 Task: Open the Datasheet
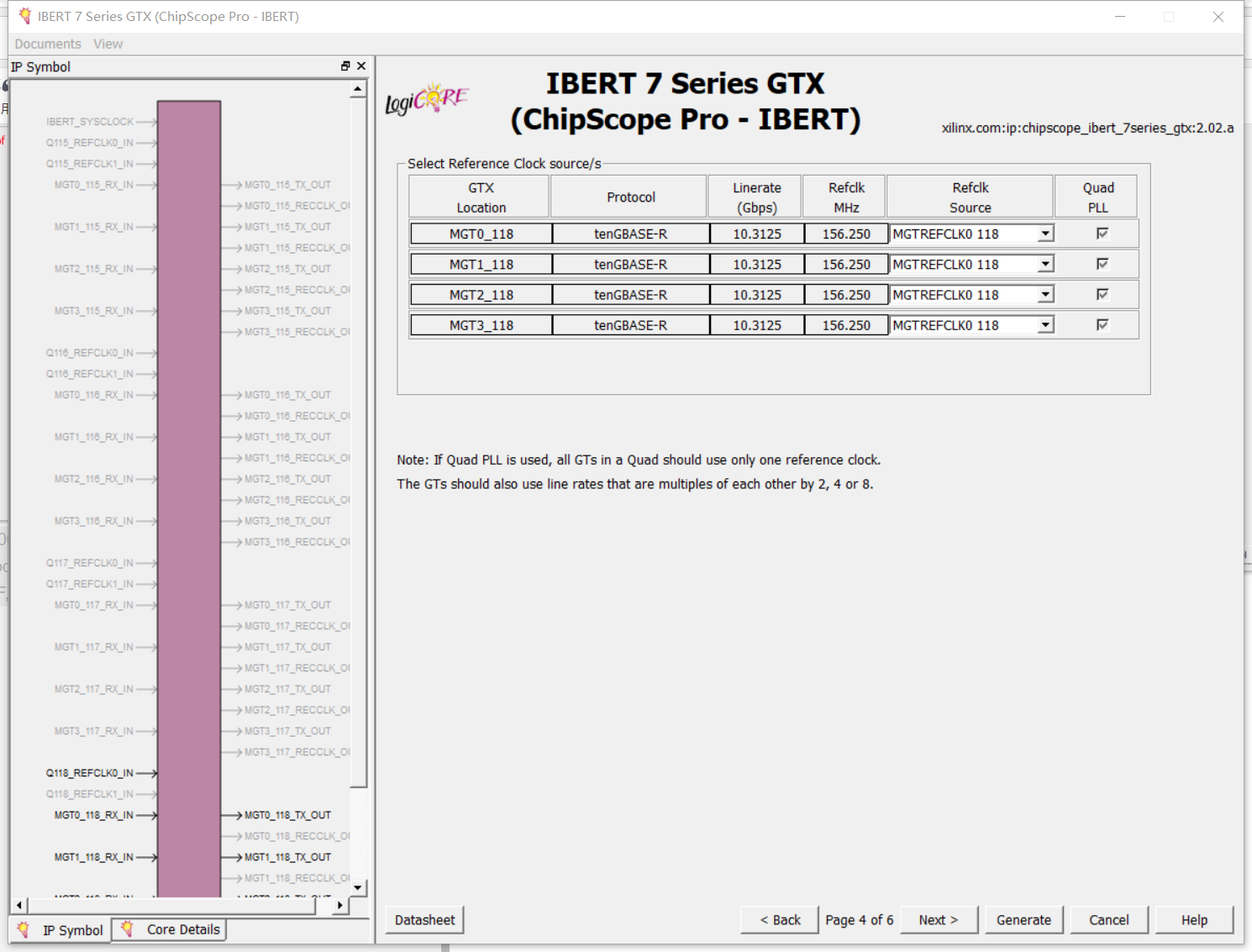pyautogui.click(x=424, y=920)
